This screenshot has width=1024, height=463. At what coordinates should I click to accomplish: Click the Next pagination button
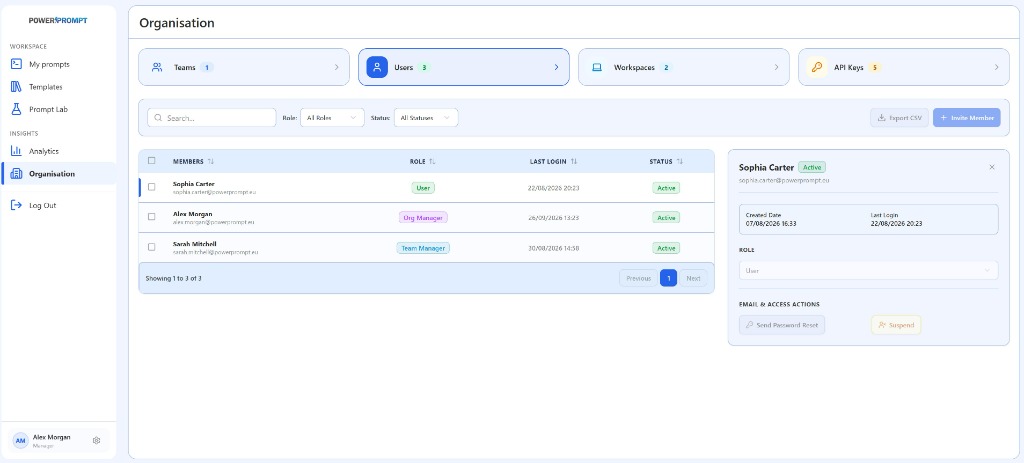point(694,278)
